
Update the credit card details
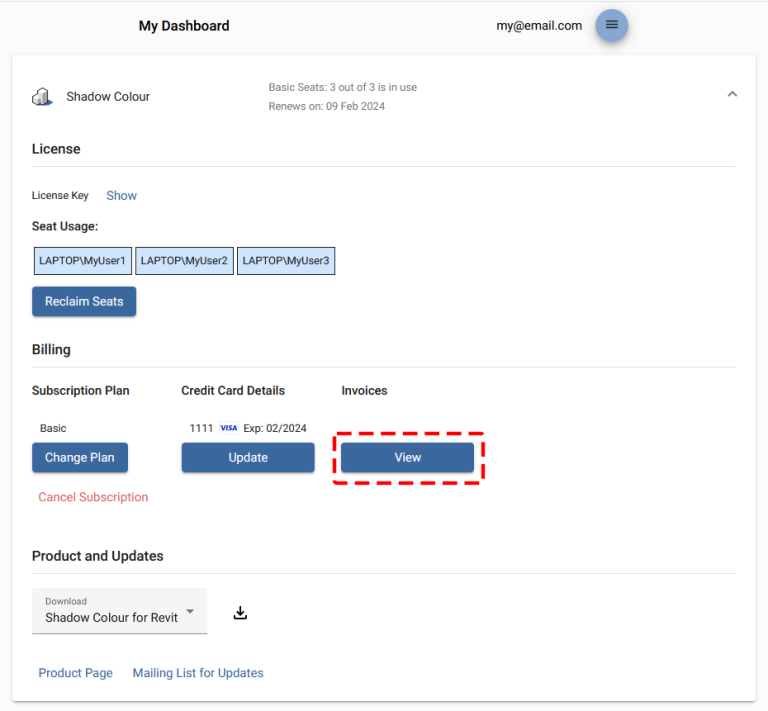click(x=248, y=457)
